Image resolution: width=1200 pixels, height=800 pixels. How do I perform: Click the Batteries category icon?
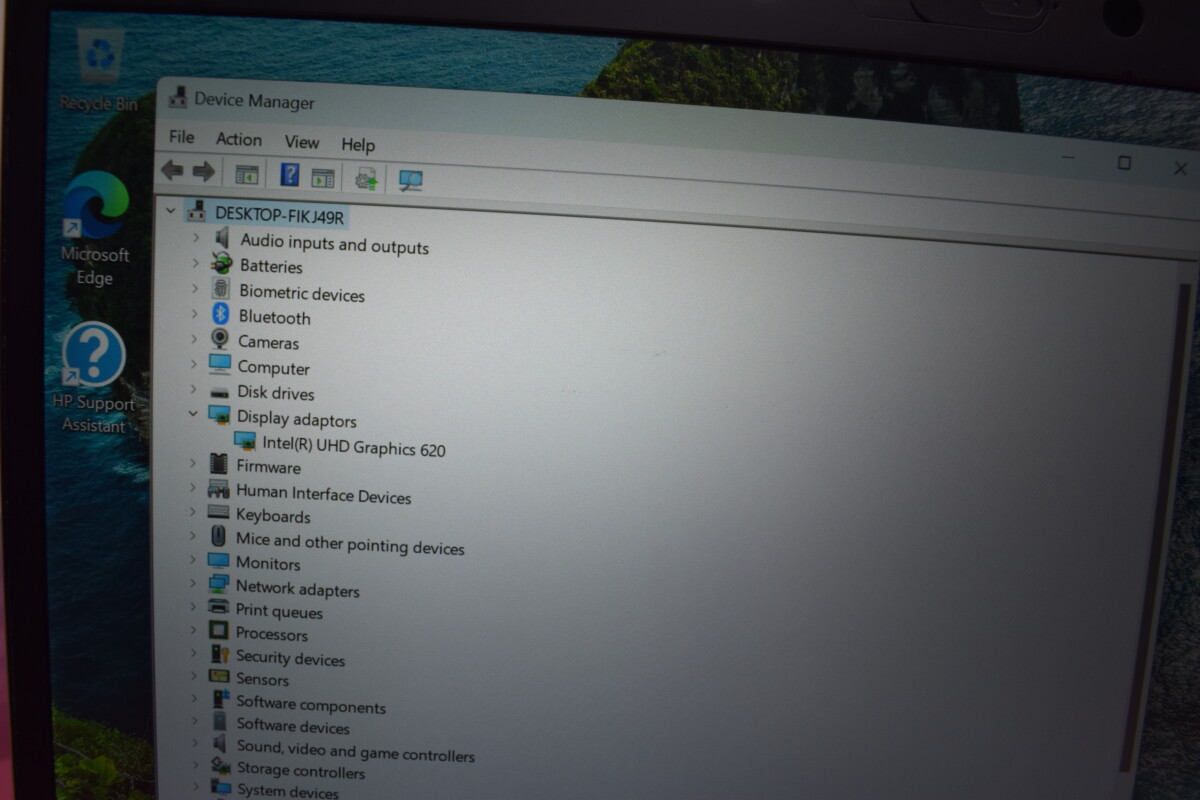221,264
